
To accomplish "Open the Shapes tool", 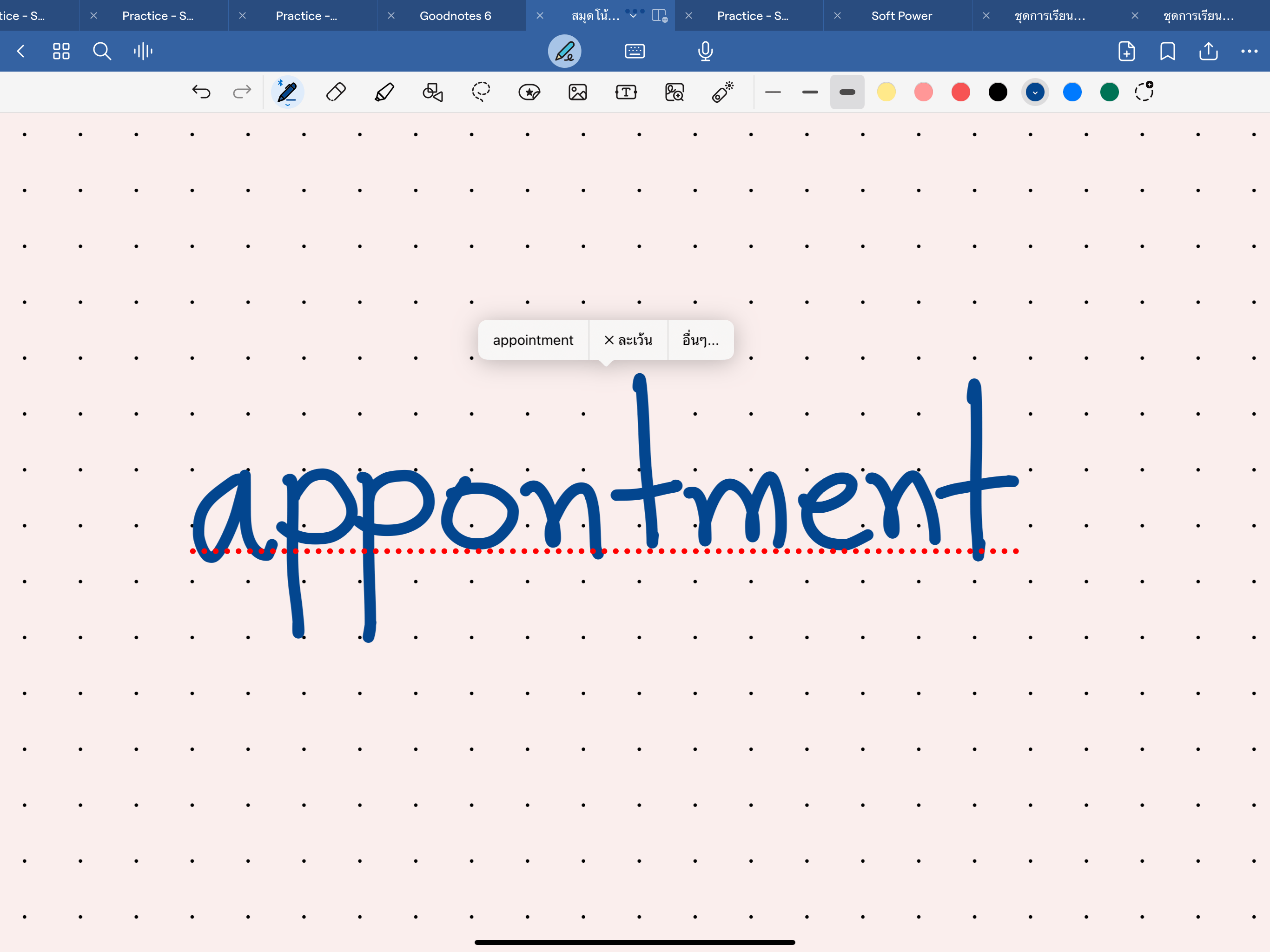I will (x=432, y=92).
